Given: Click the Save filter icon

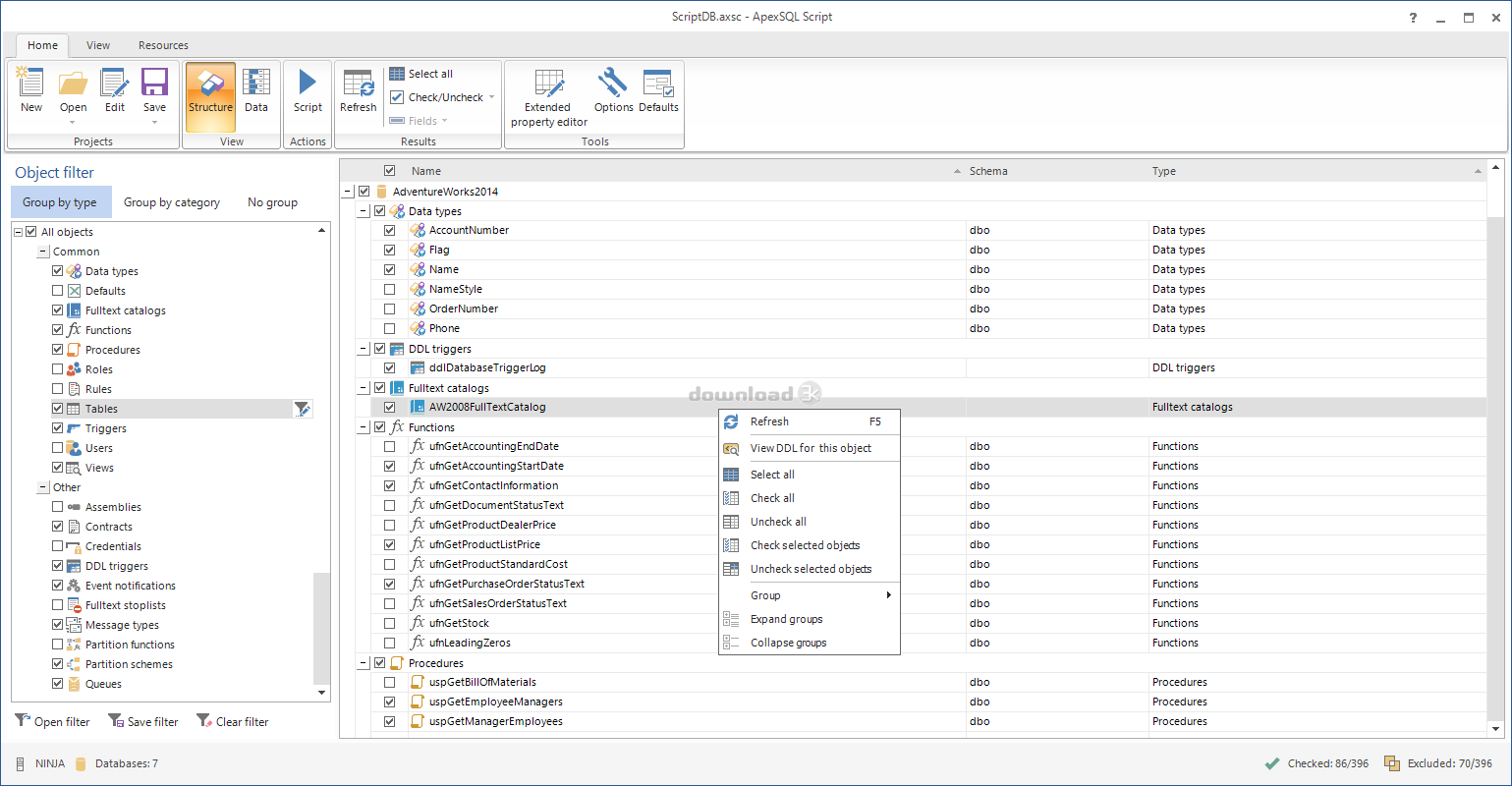Looking at the screenshot, I should [x=115, y=720].
